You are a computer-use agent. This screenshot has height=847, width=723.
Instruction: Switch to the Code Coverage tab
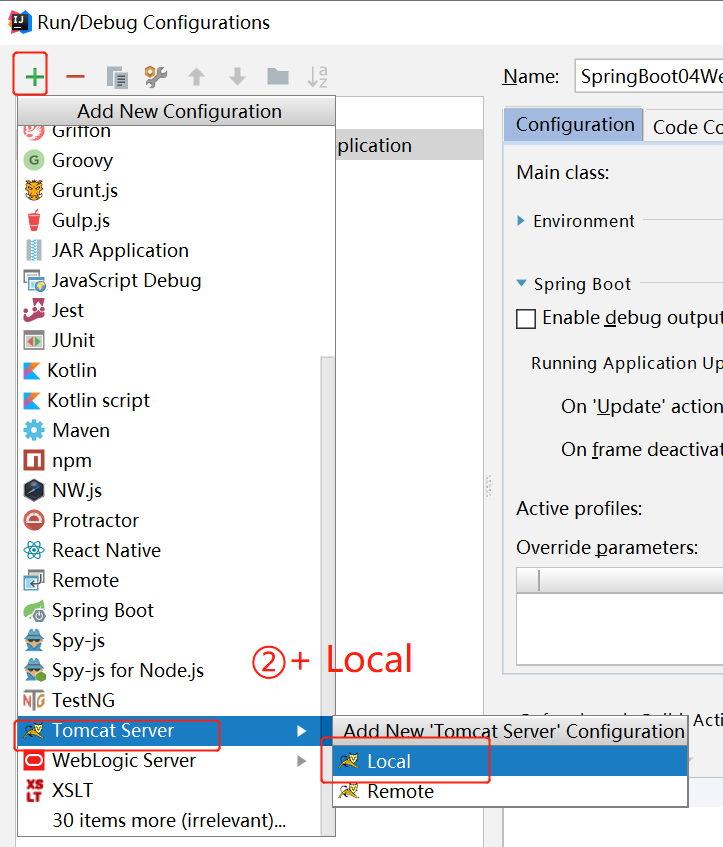click(685, 127)
